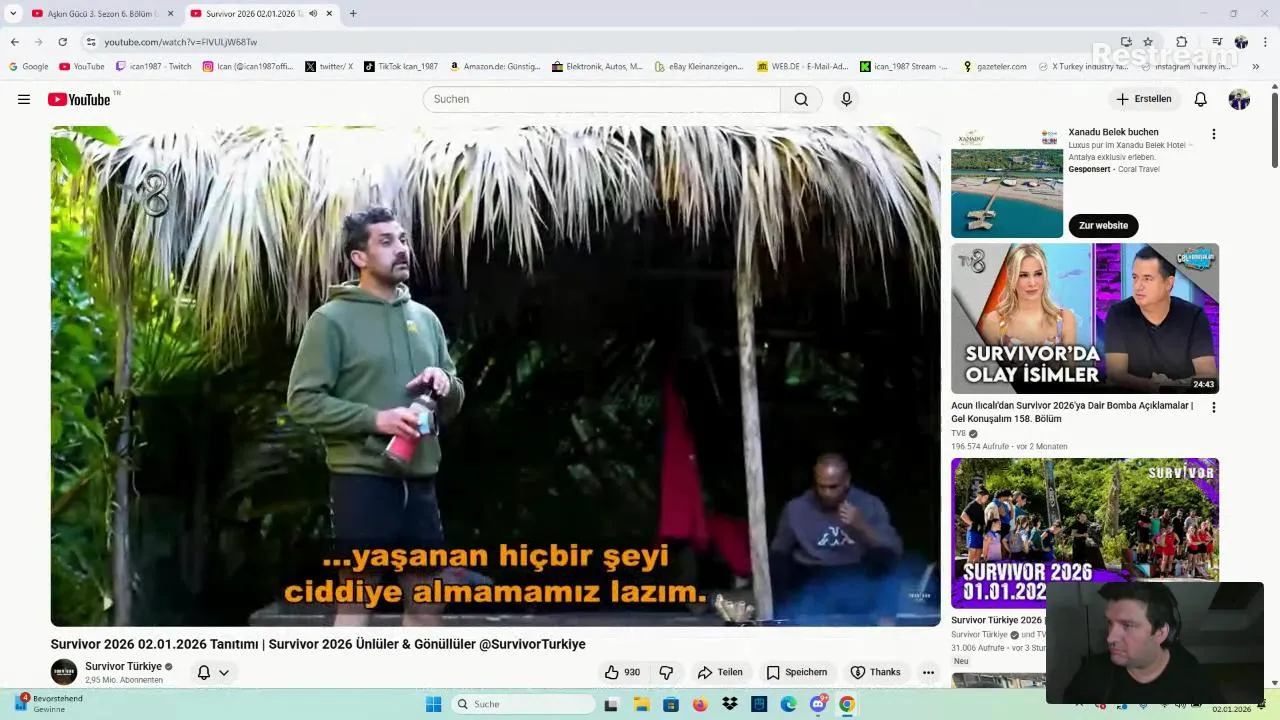Launch File Explorer from the taskbar
This screenshot has width=1280, height=720.
click(642, 704)
